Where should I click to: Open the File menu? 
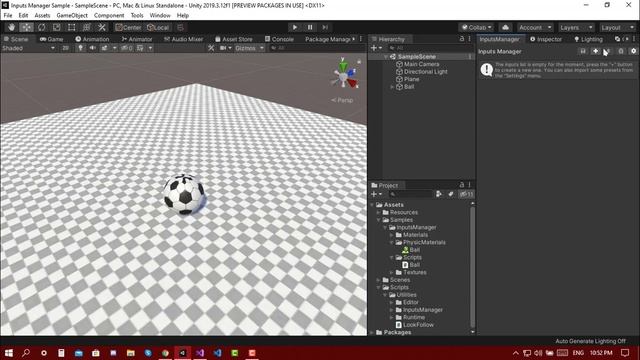(x=8, y=16)
